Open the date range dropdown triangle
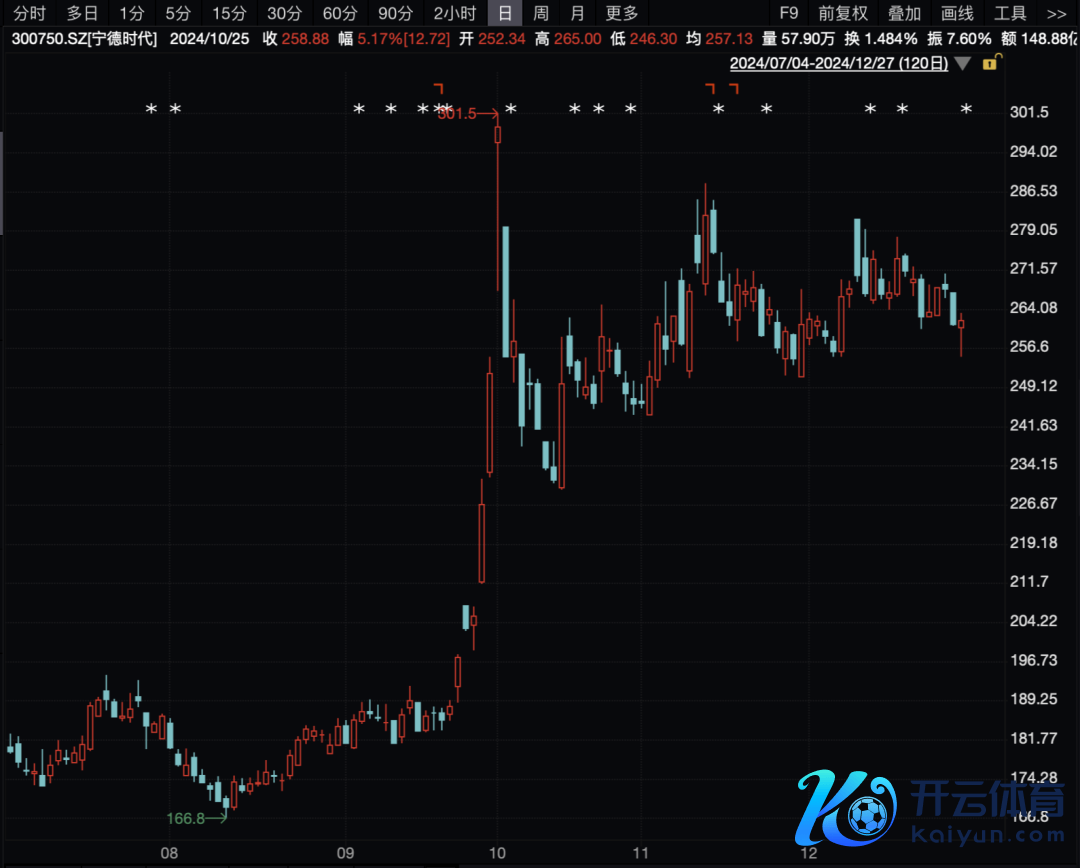 (x=962, y=64)
